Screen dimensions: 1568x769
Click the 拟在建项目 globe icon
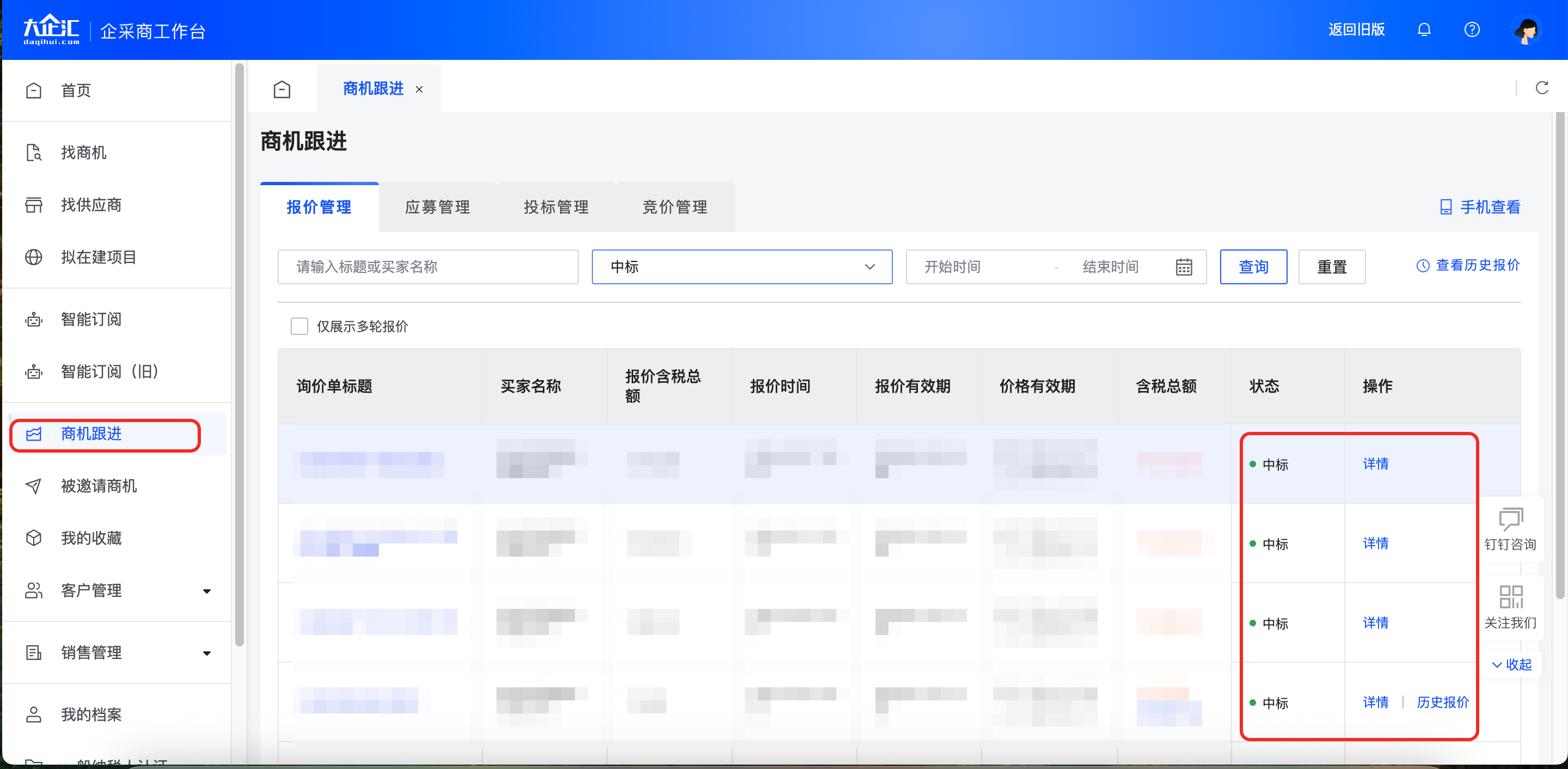[34, 257]
